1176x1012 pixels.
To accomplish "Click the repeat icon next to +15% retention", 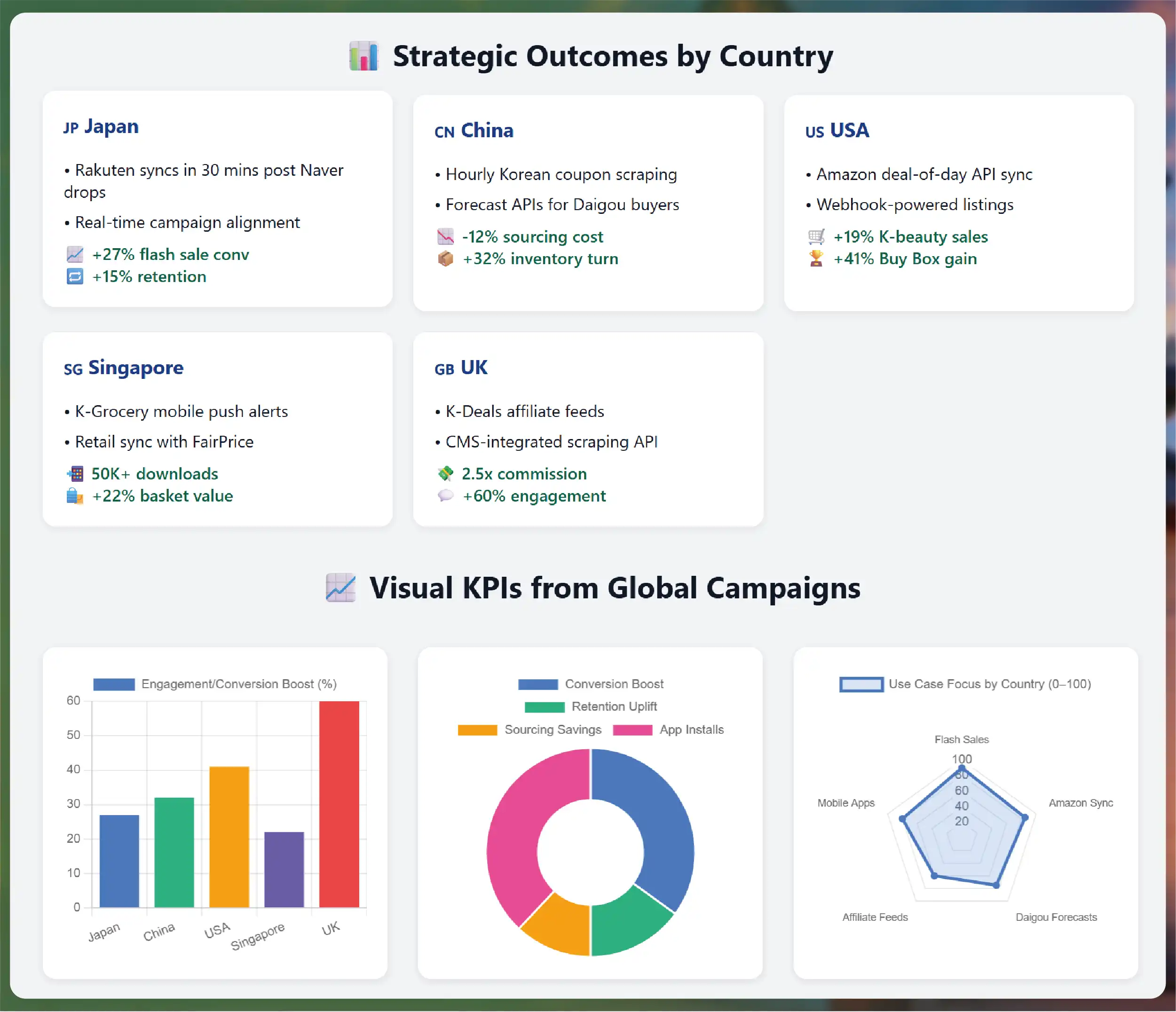I will click(75, 277).
